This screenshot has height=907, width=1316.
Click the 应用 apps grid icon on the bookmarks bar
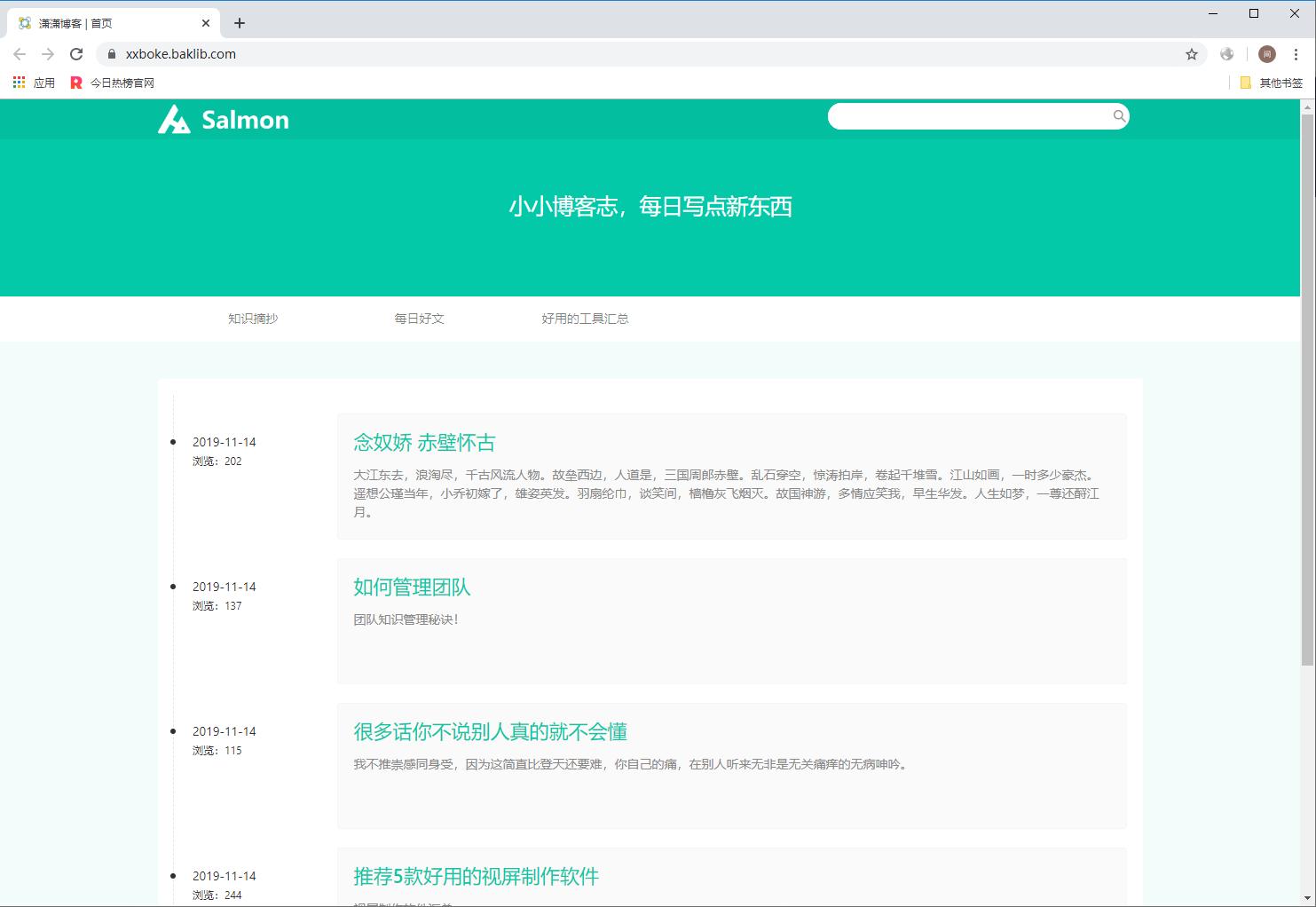tap(19, 82)
